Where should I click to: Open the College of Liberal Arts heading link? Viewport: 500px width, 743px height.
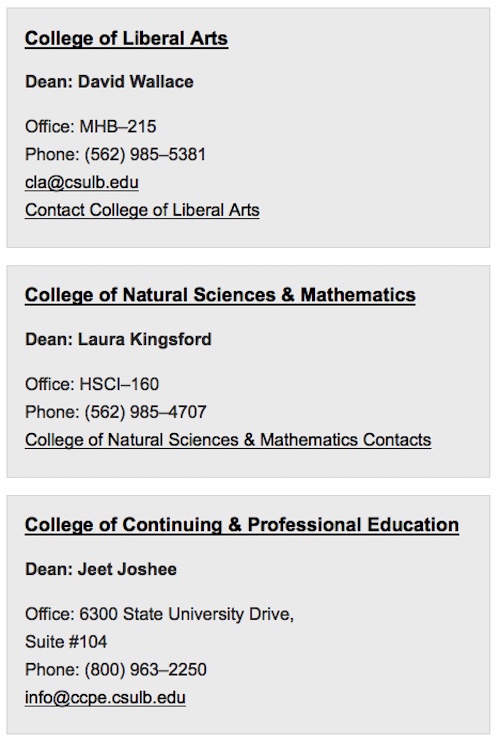127,39
